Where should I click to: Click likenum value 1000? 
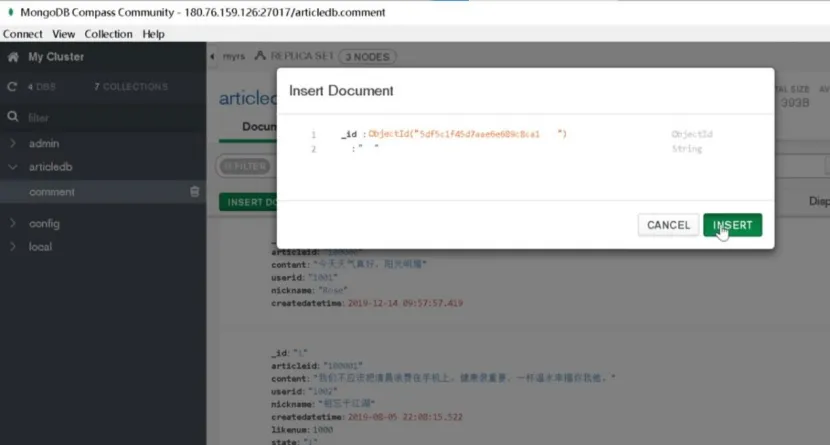[x=322, y=430]
